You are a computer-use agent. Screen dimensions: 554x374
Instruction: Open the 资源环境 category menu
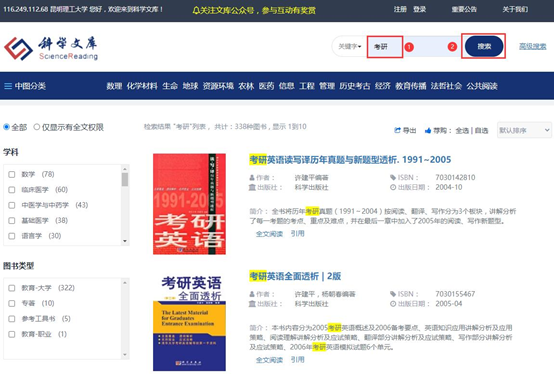tap(218, 86)
